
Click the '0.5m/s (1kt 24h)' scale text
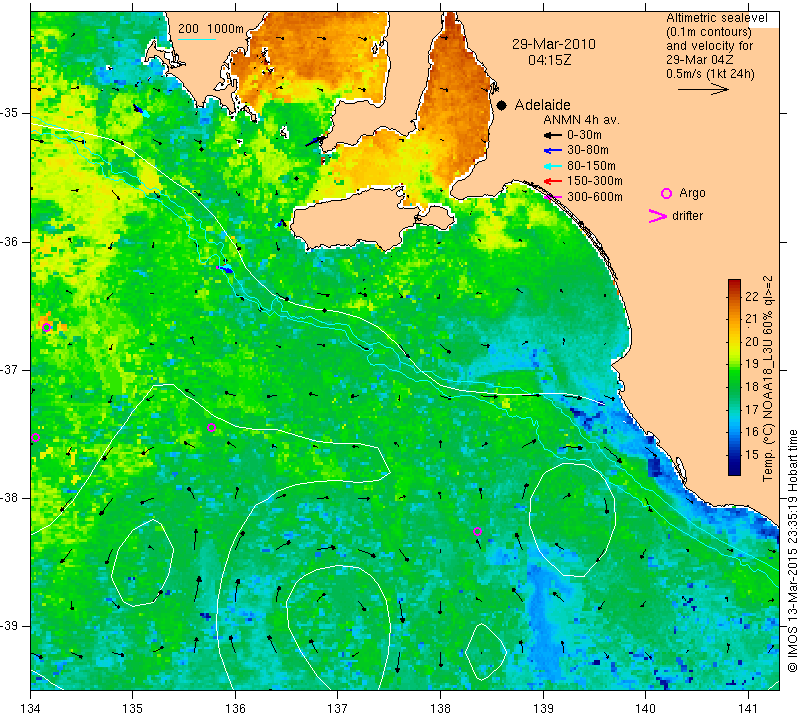[710, 73]
